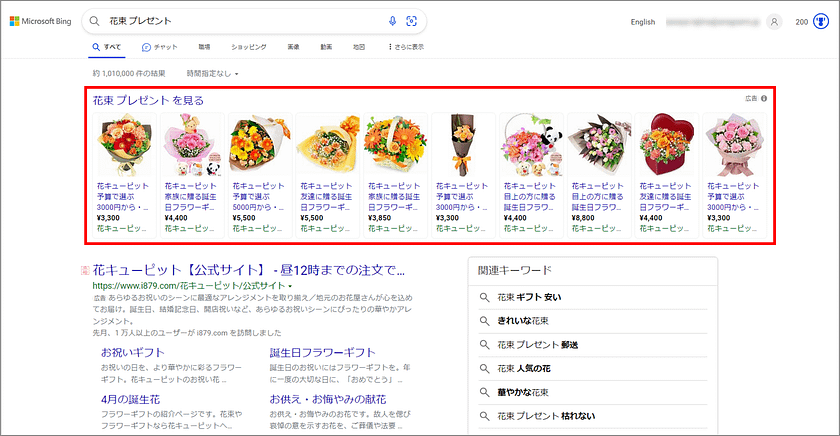Select the 画像 images tab
The width and height of the screenshot is (840, 436).
tap(292, 47)
